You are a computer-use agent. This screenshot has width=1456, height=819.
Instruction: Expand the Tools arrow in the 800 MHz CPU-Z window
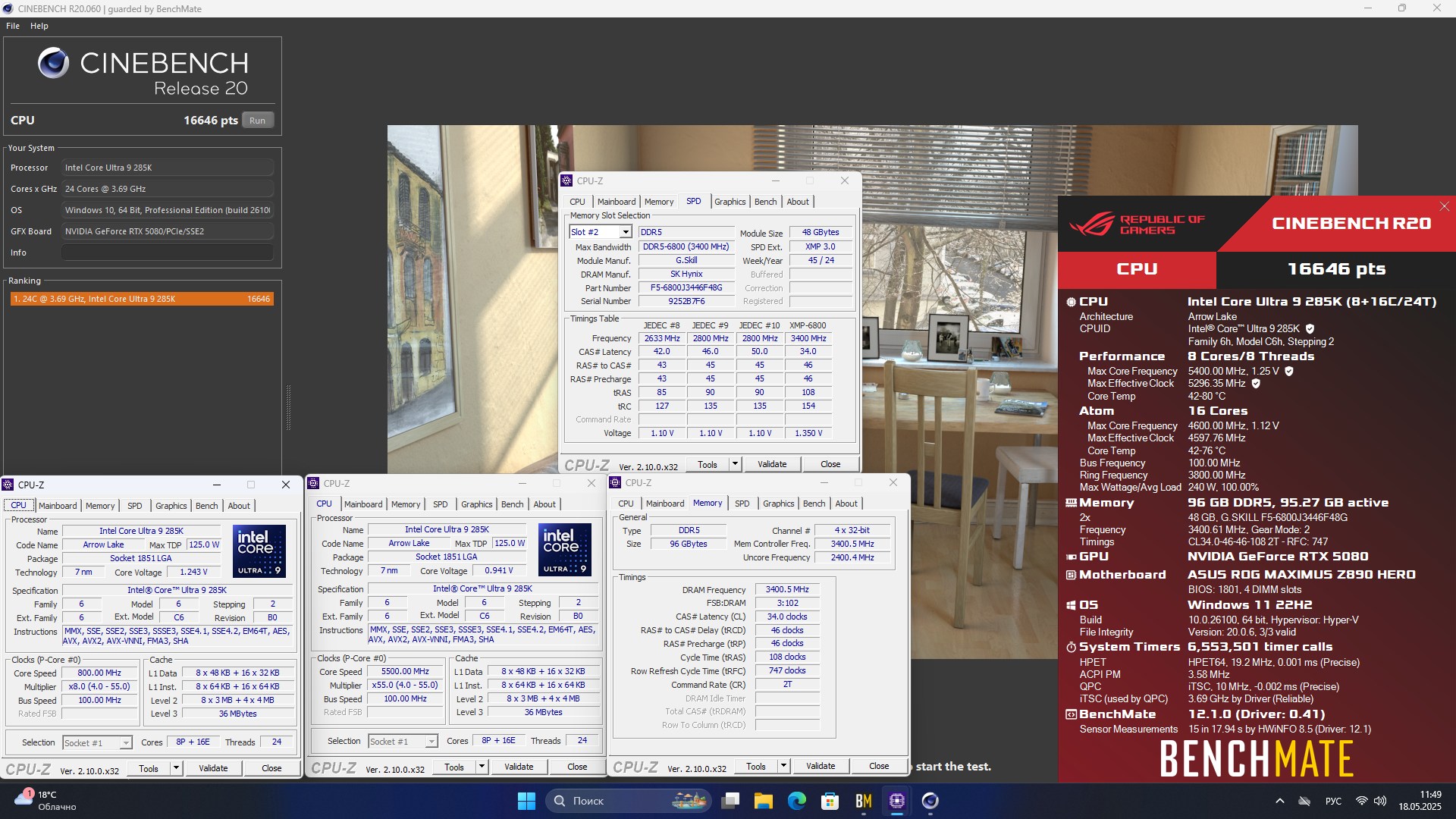176,768
